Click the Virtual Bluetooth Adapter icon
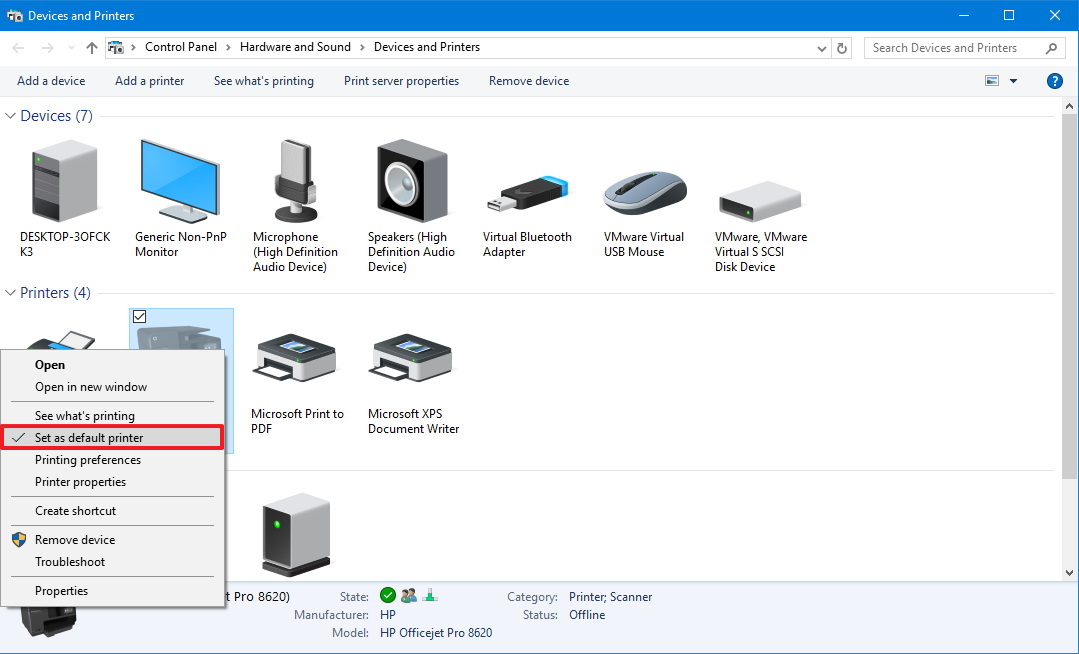The image size is (1079, 654). coord(526,190)
